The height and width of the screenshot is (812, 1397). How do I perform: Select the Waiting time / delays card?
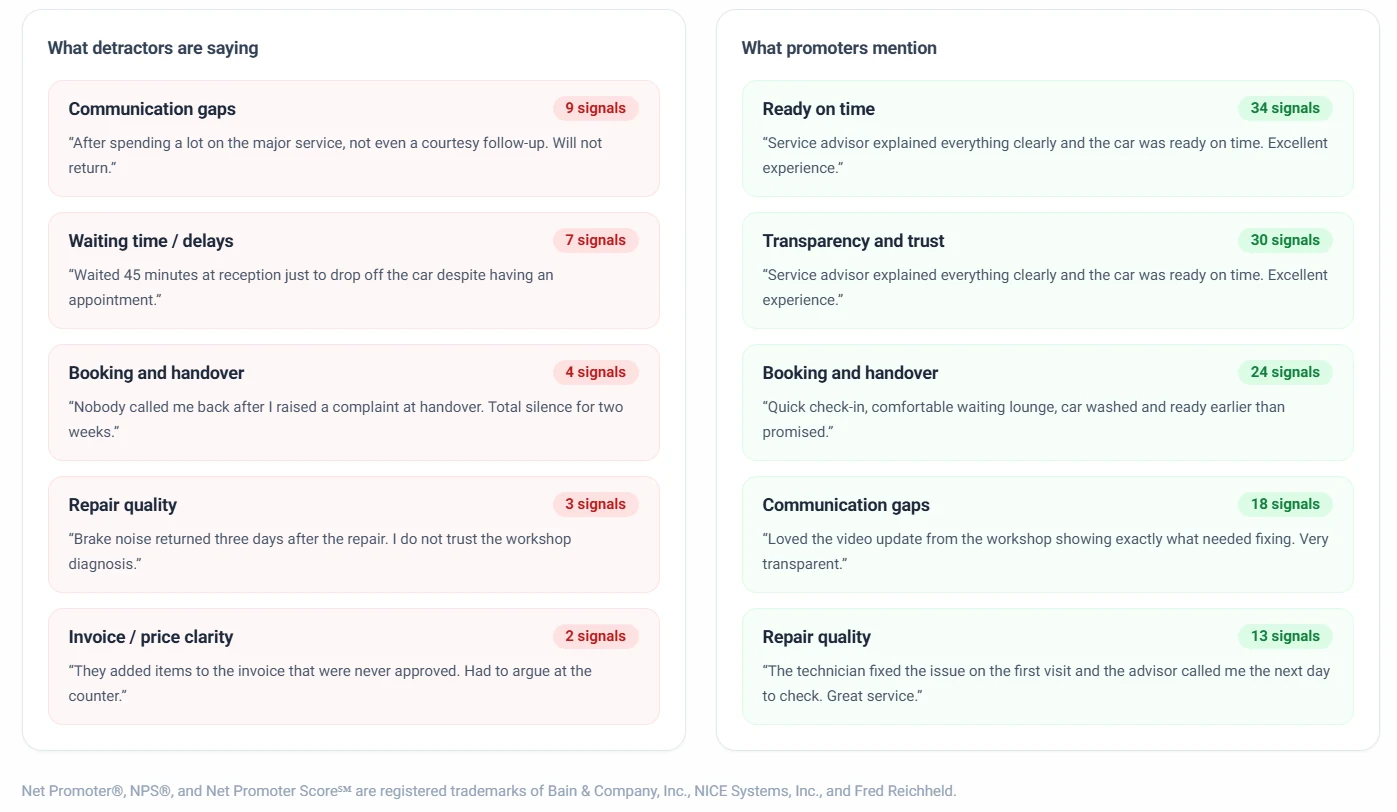tap(354, 270)
